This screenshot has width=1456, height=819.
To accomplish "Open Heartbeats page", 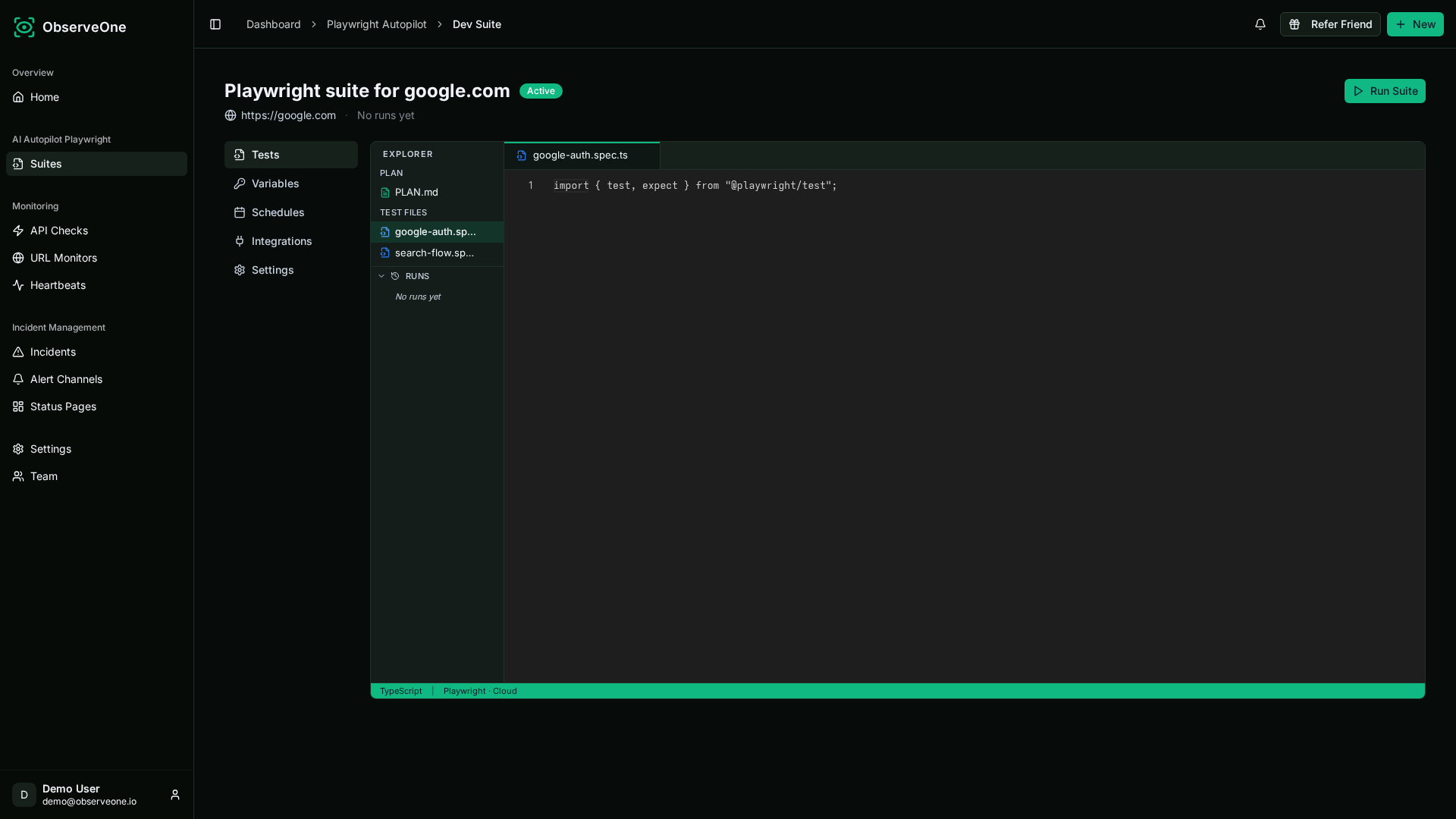I will 96,285.
